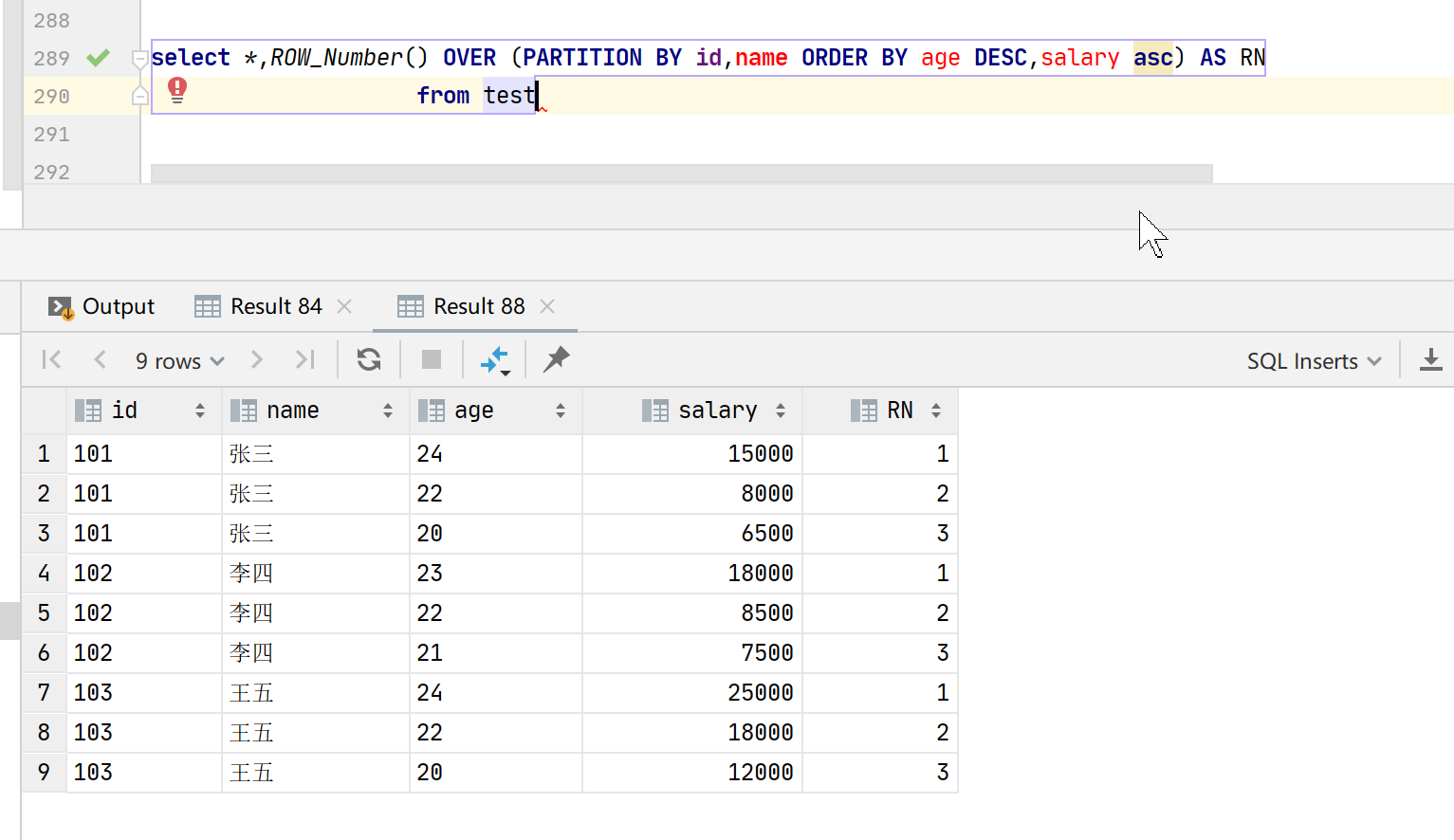Download result data with export icon
Viewport: 1454px width, 840px height.
point(1430,360)
